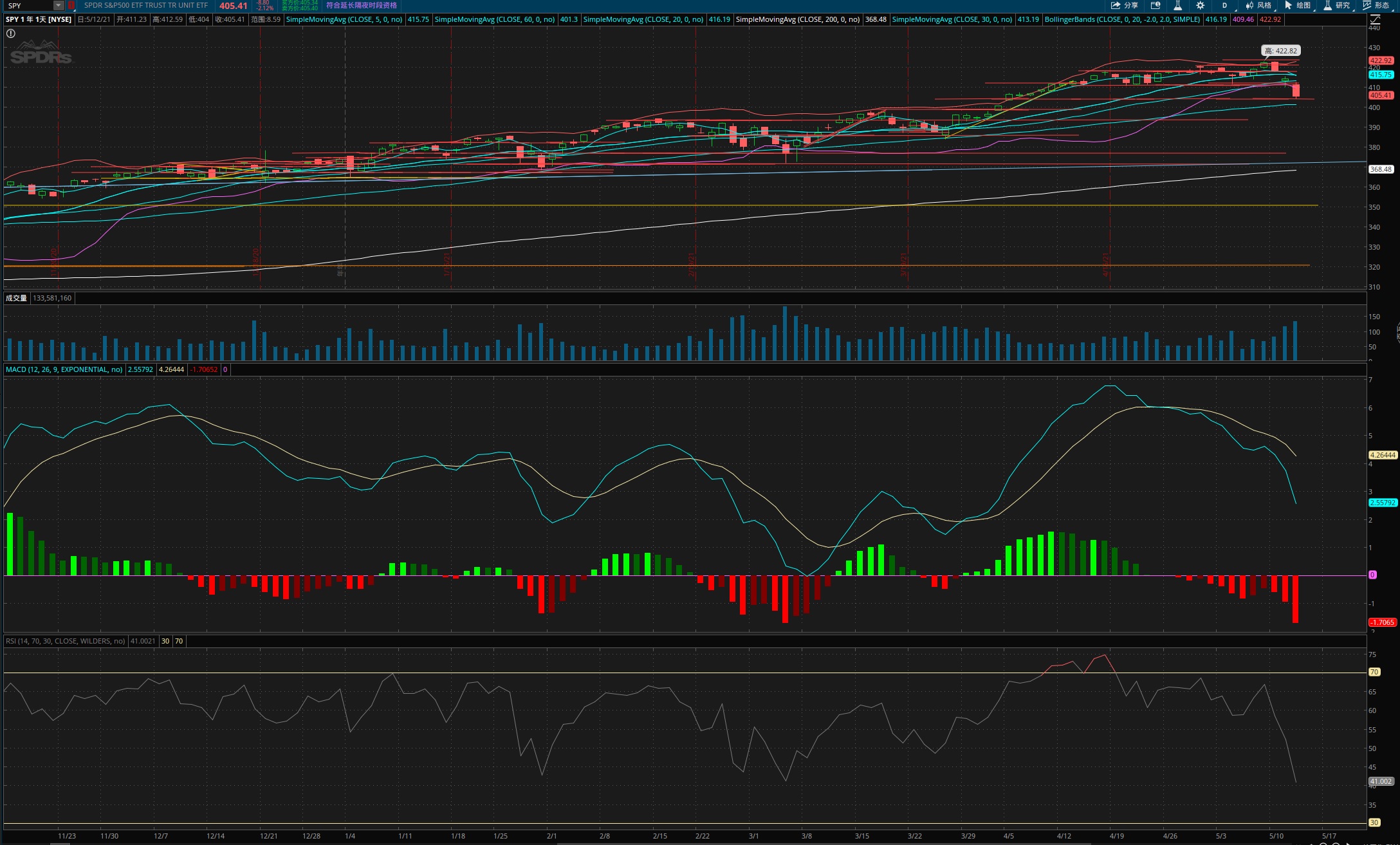Click the 高: 422.82 high price bubble
This screenshot has height=845, width=1400.
[x=1280, y=51]
